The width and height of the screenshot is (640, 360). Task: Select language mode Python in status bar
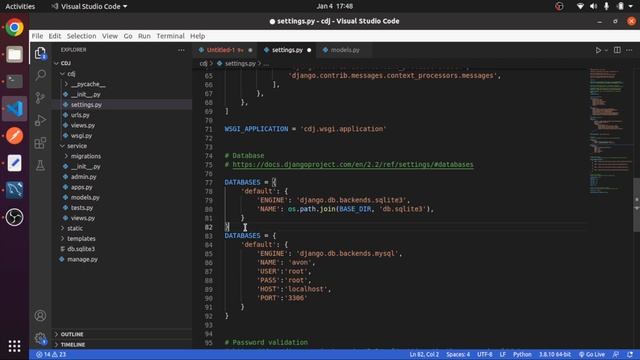[522, 354]
